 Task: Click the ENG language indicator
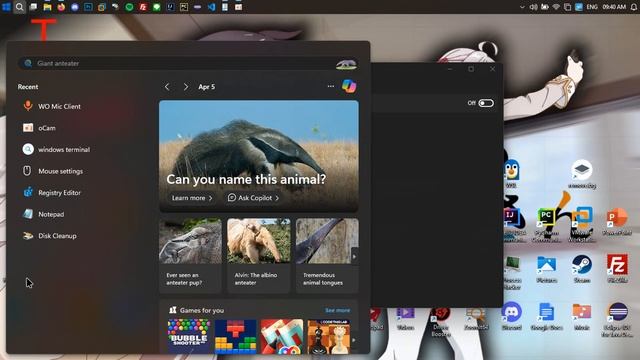(592, 7)
